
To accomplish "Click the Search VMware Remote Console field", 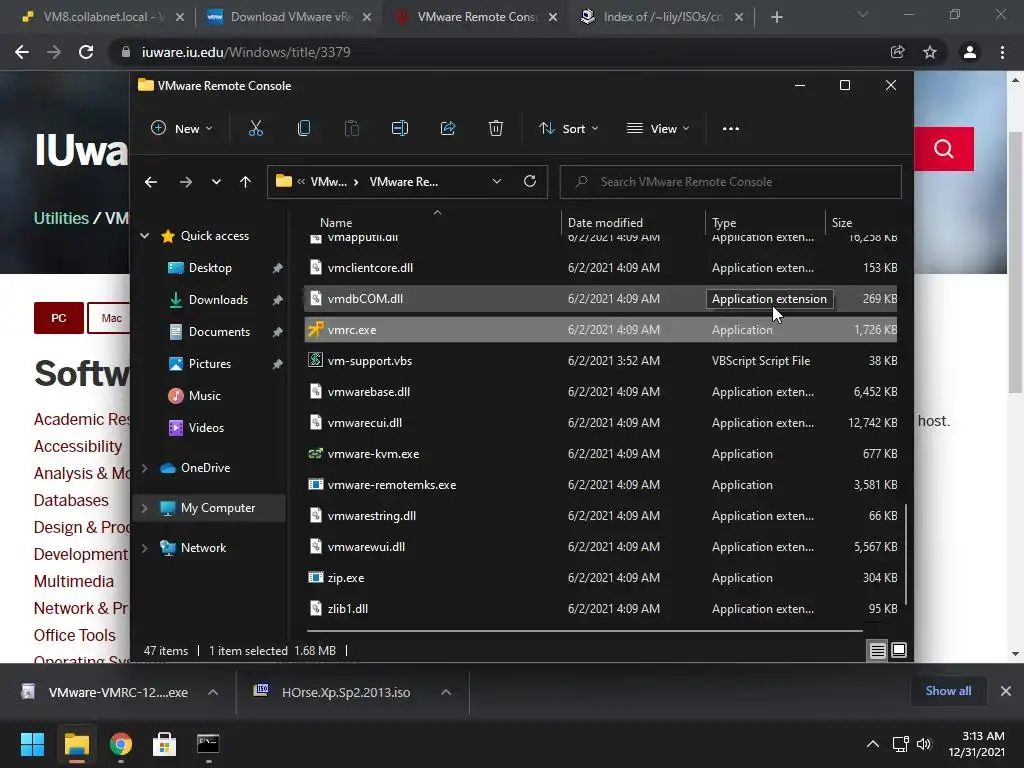I will coord(731,182).
